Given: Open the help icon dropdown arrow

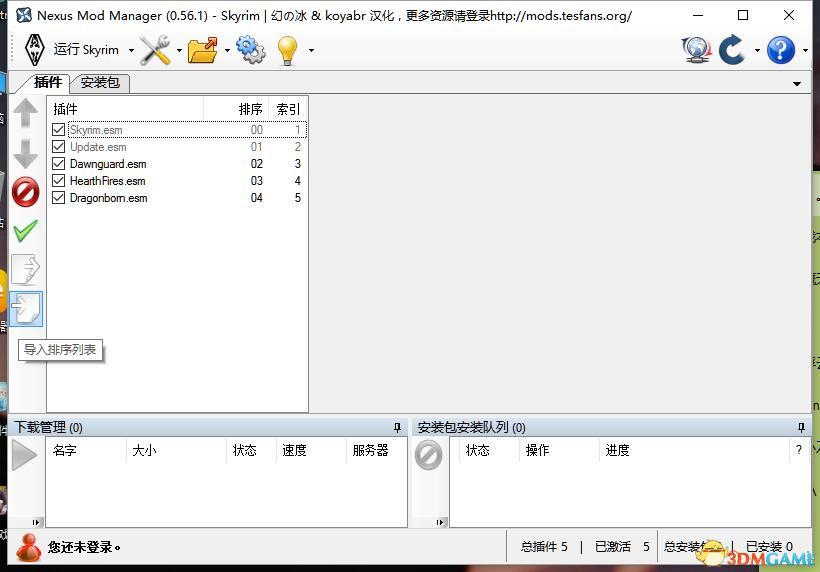Looking at the screenshot, I should click(805, 50).
